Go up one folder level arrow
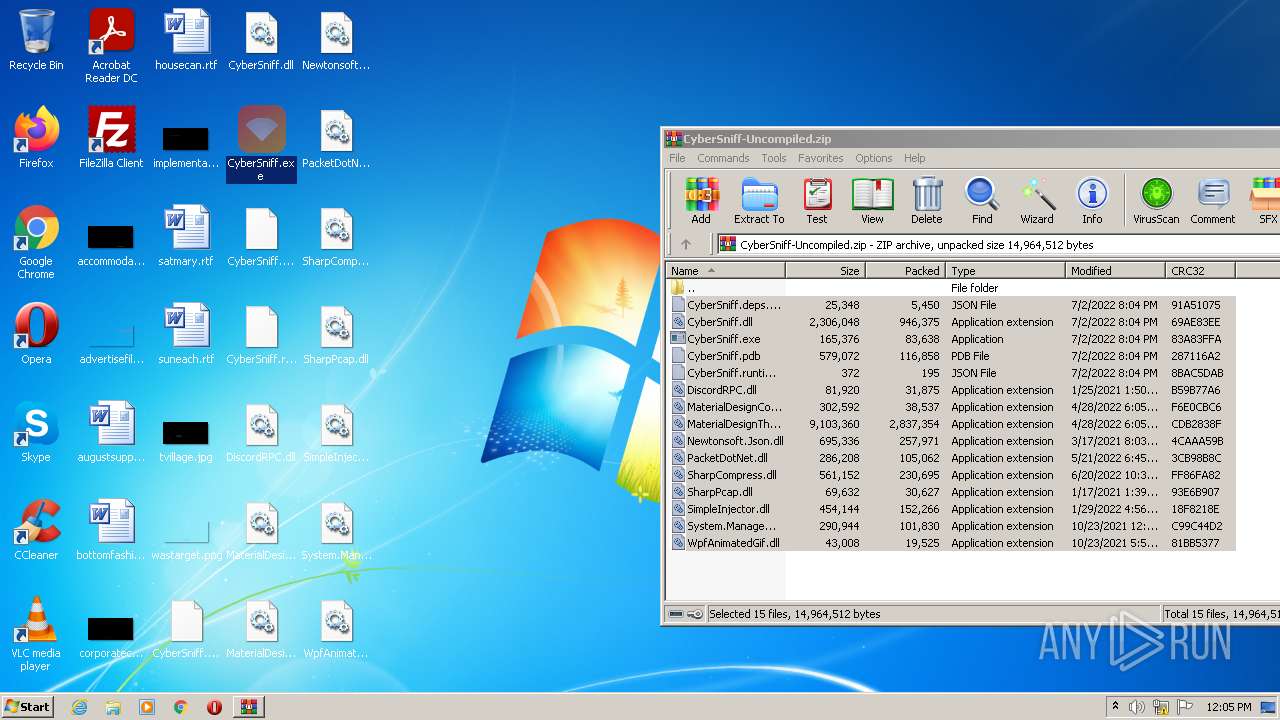Image resolution: width=1280 pixels, height=720 pixels. pyautogui.click(x=686, y=244)
